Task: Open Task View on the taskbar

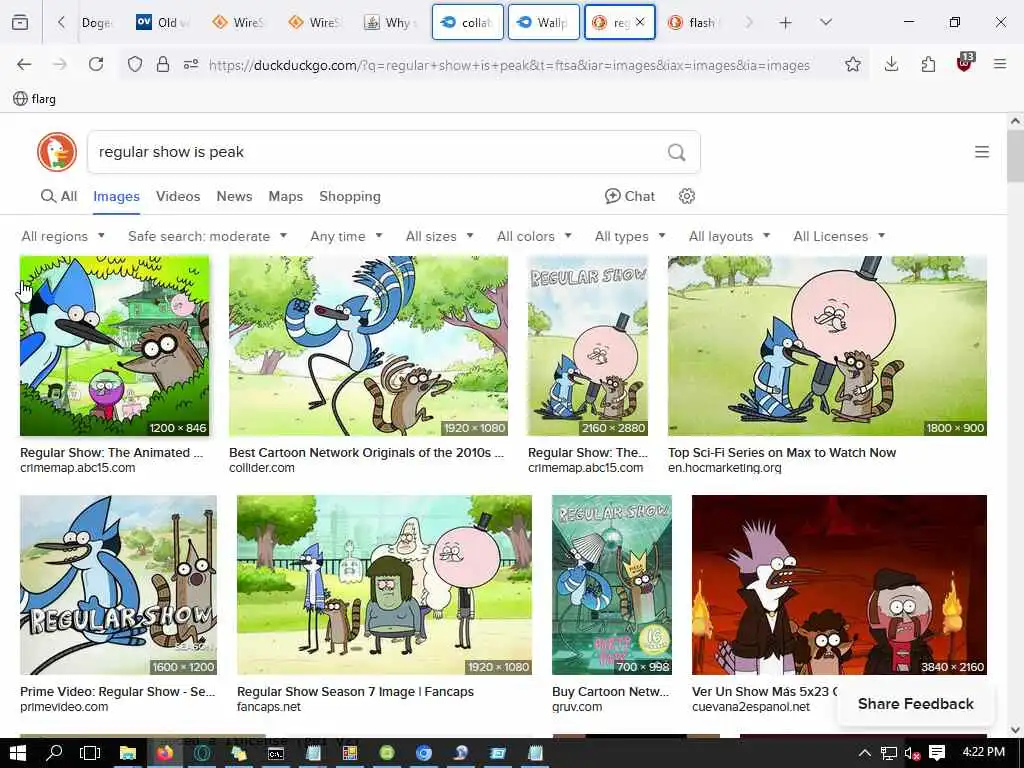Action: point(90,753)
